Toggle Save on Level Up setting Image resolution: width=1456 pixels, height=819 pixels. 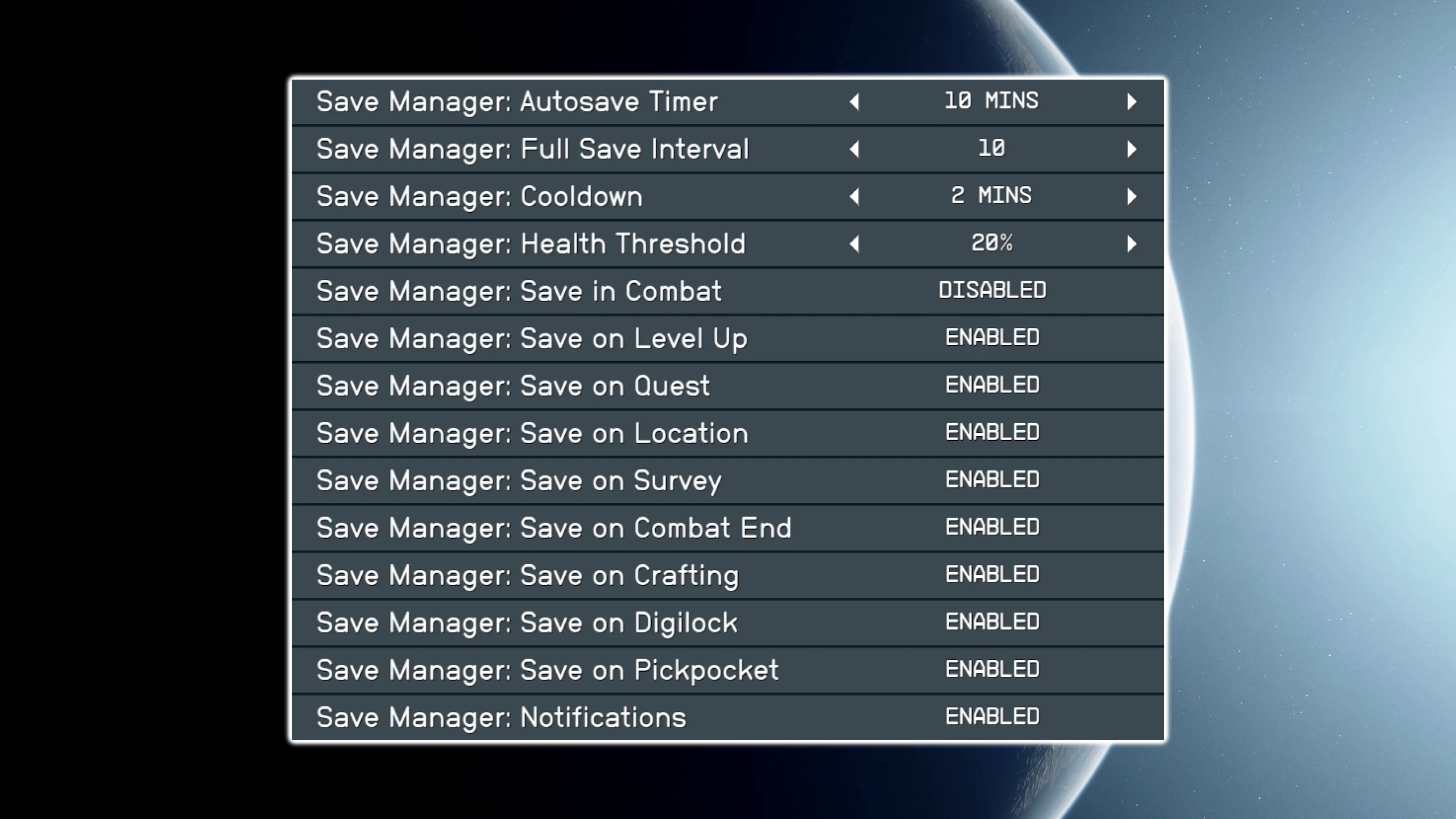pyautogui.click(x=992, y=338)
